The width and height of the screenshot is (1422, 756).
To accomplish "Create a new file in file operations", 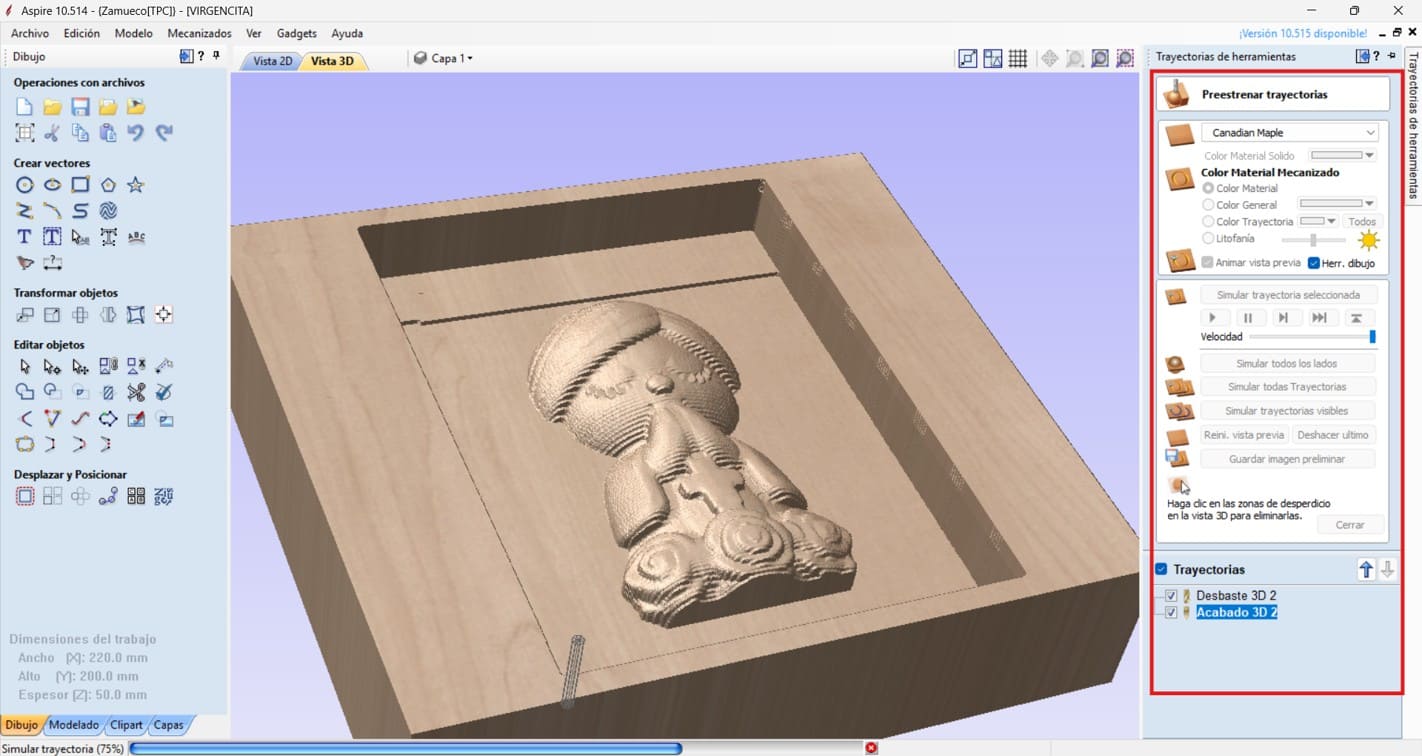I will pos(25,107).
